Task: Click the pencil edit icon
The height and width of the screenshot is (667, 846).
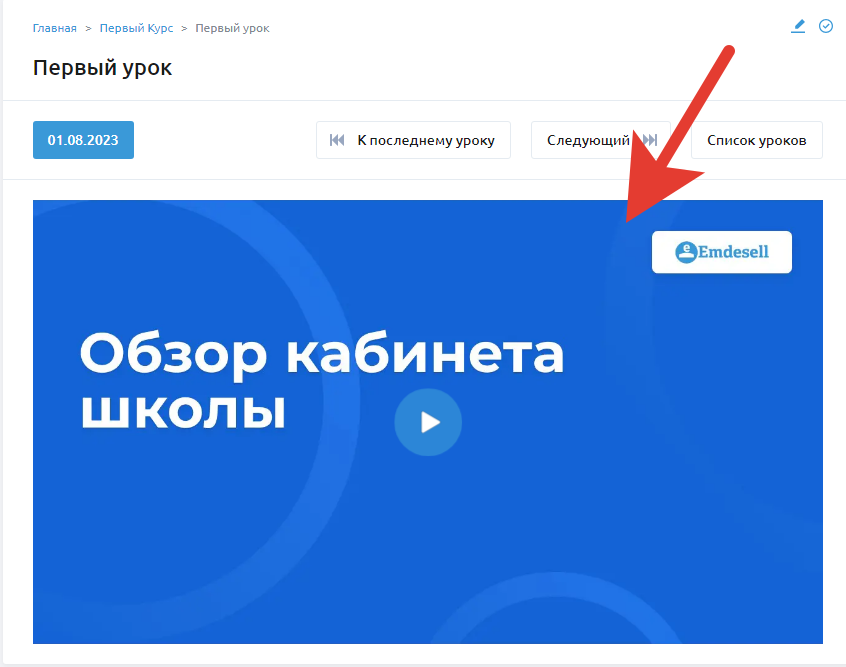Action: (x=798, y=26)
